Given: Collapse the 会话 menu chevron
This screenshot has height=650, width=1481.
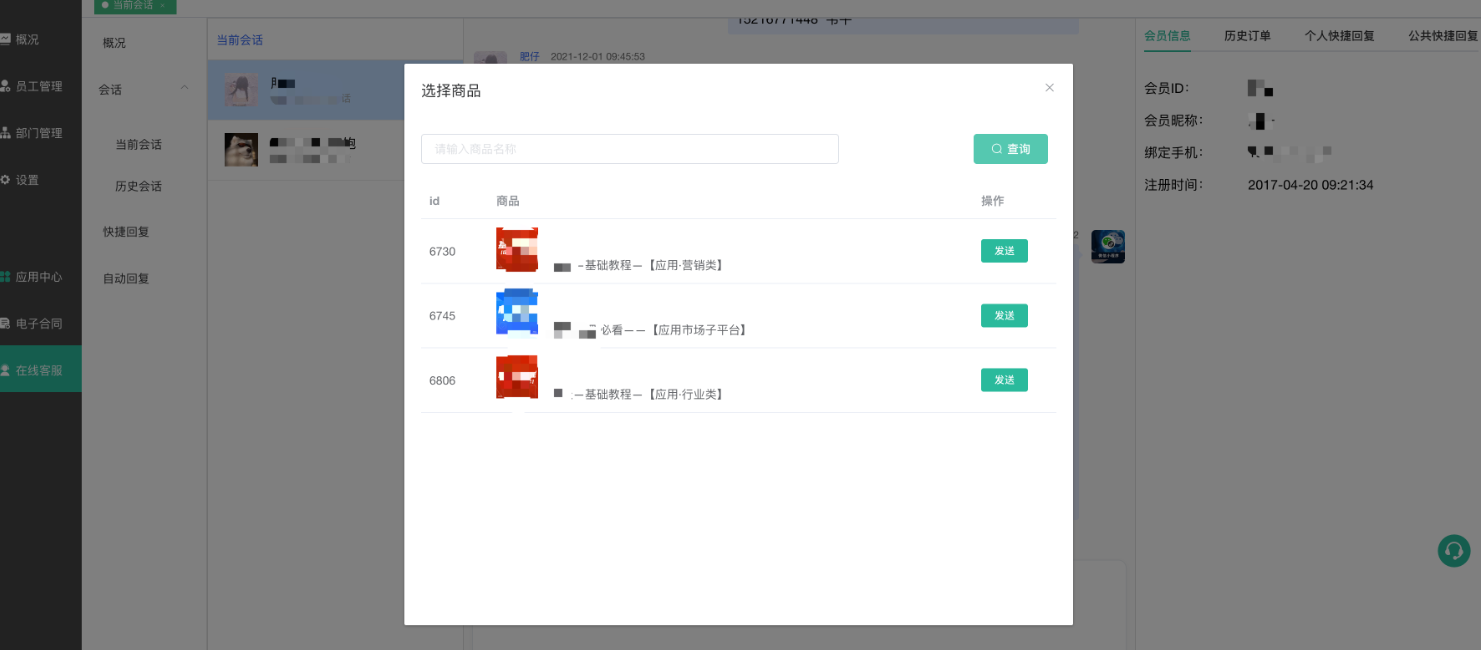Looking at the screenshot, I should [x=184, y=89].
